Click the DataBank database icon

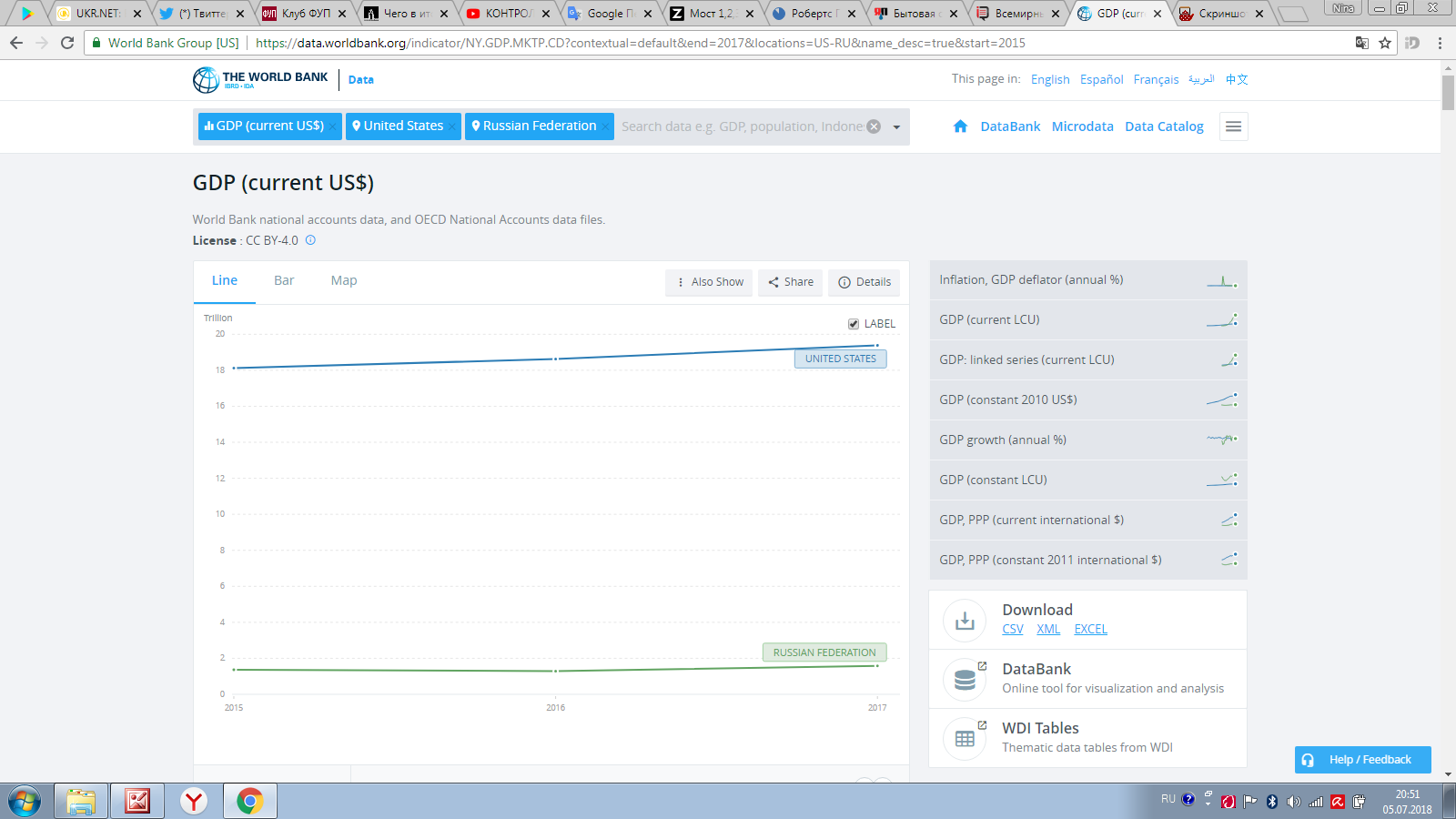[965, 680]
